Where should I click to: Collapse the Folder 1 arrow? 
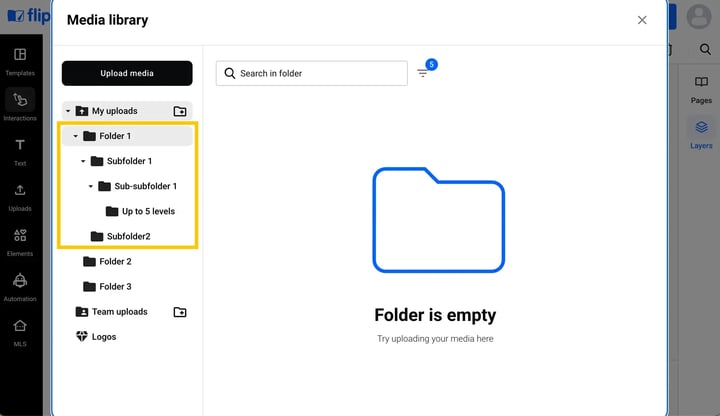(x=75, y=136)
